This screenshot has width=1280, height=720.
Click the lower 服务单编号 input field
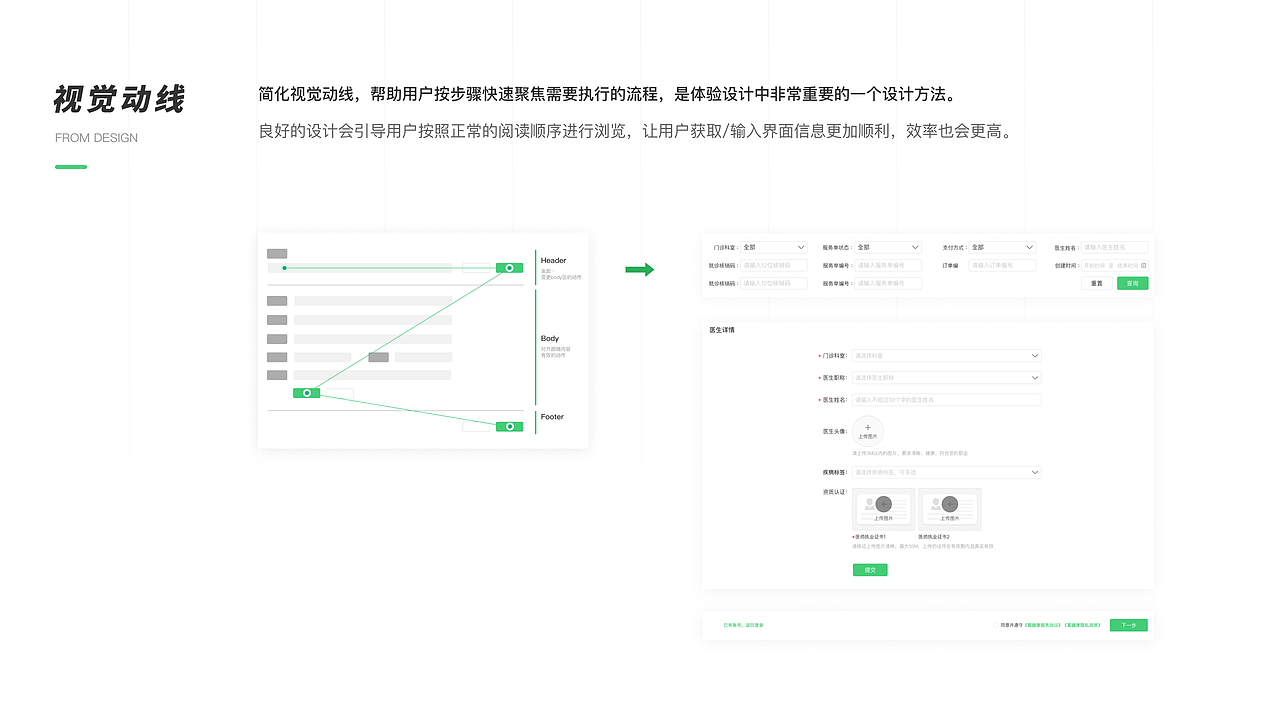pos(888,284)
